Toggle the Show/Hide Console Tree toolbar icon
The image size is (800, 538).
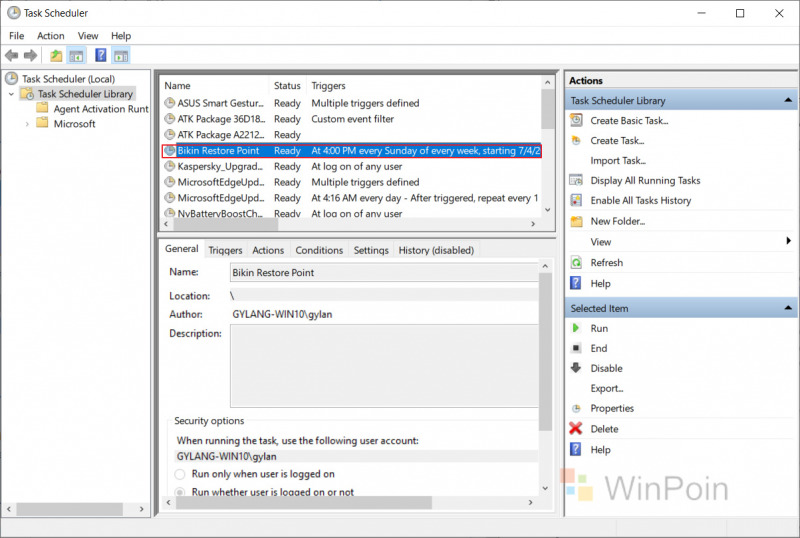pos(77,56)
